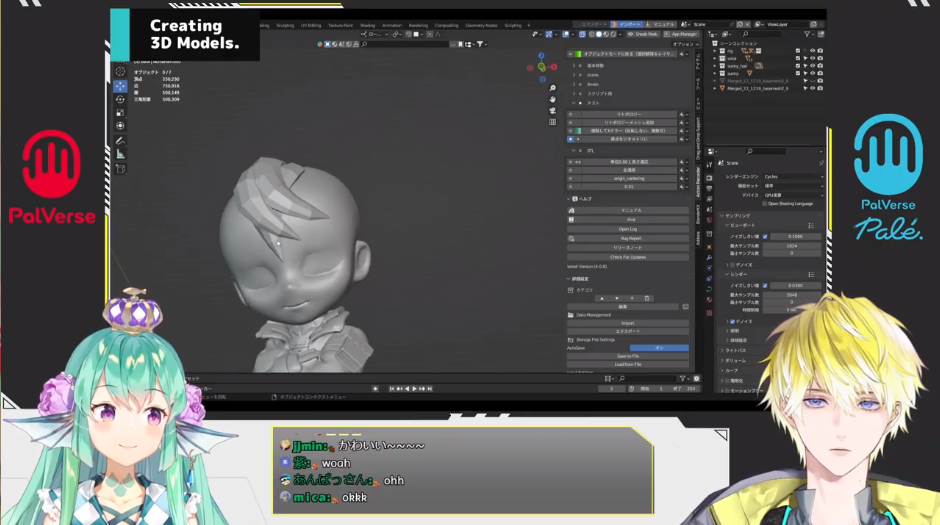Select the Scale tool in viewport toolbar

point(120,112)
